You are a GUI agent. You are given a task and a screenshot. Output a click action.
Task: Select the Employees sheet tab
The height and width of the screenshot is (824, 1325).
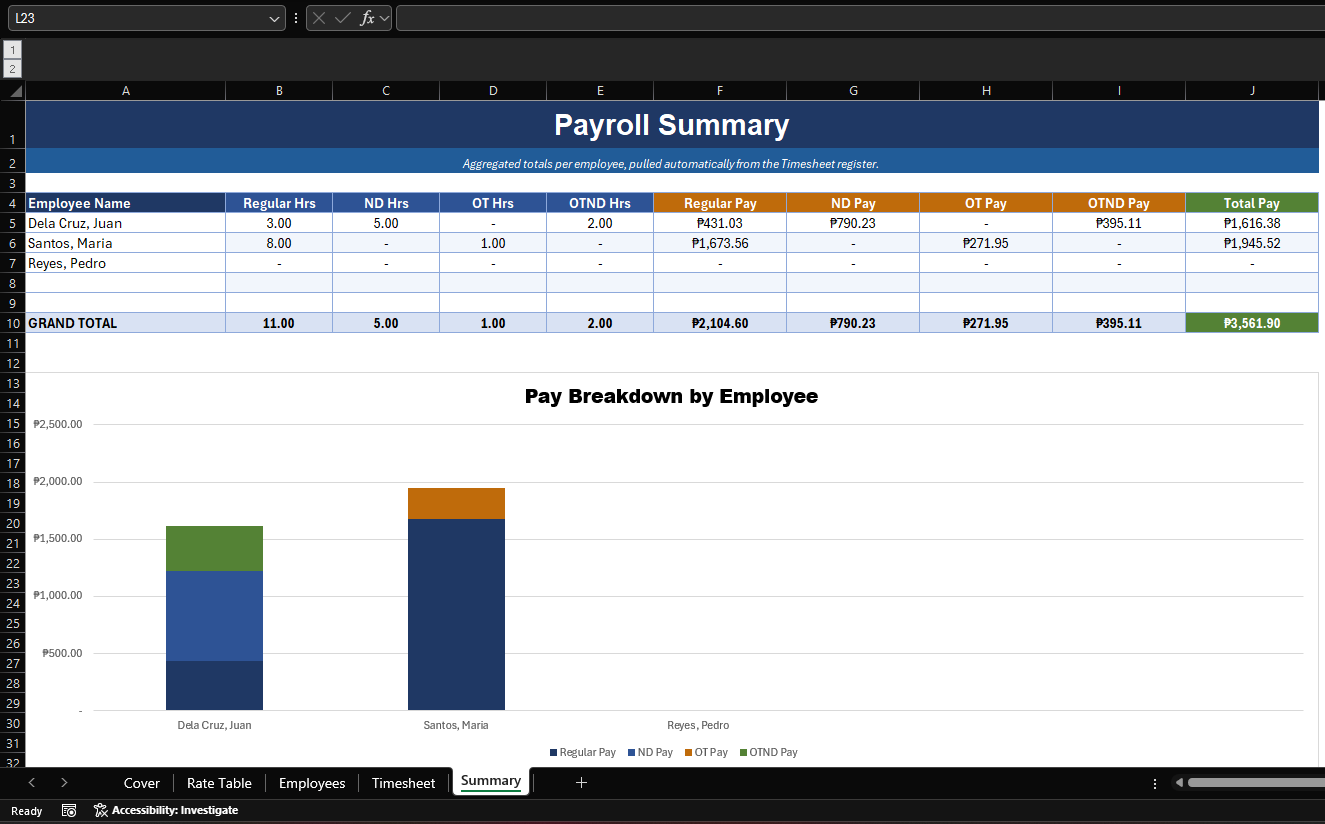[312, 783]
